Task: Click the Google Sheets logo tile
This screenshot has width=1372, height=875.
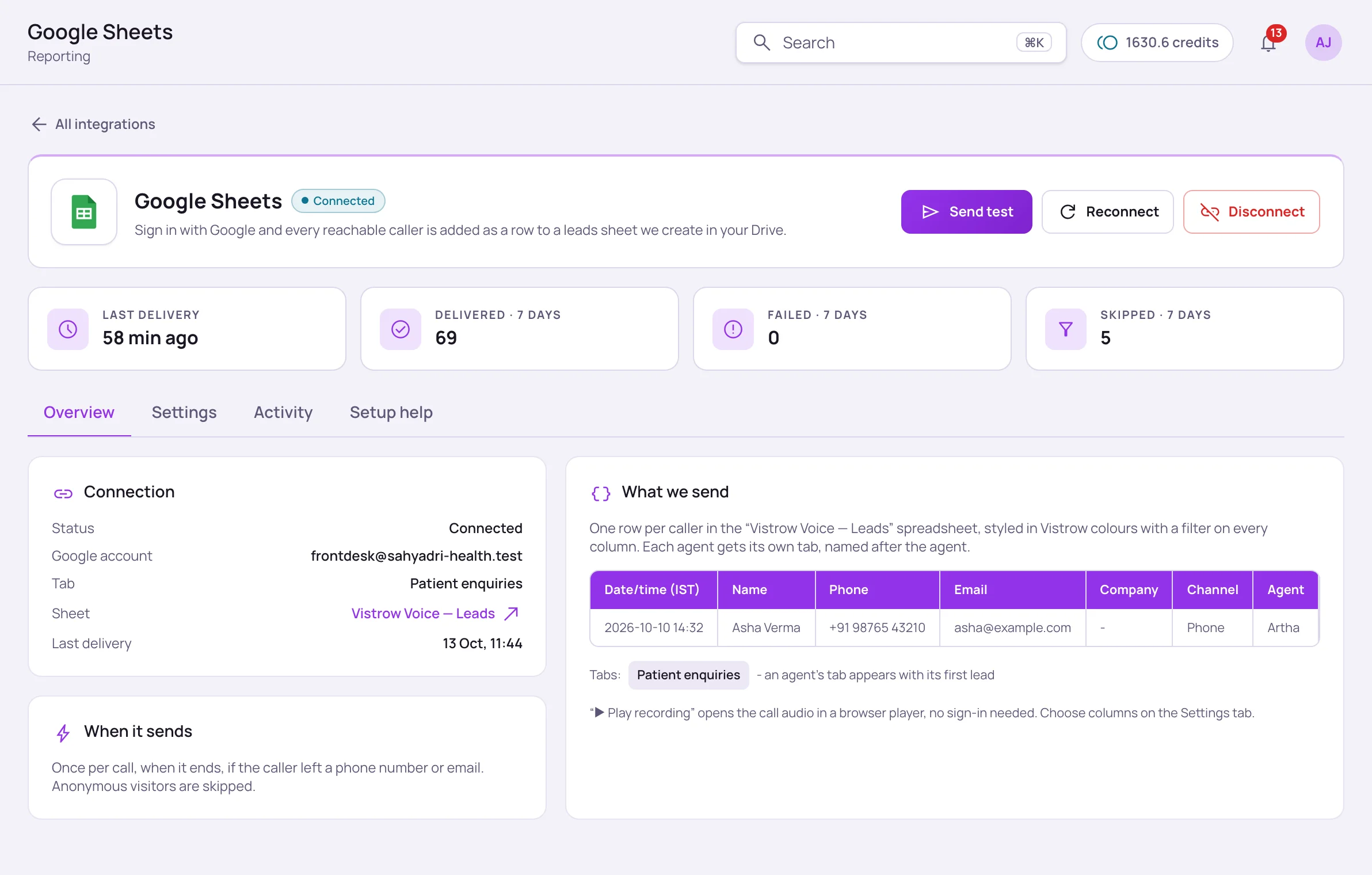Action: click(84, 212)
